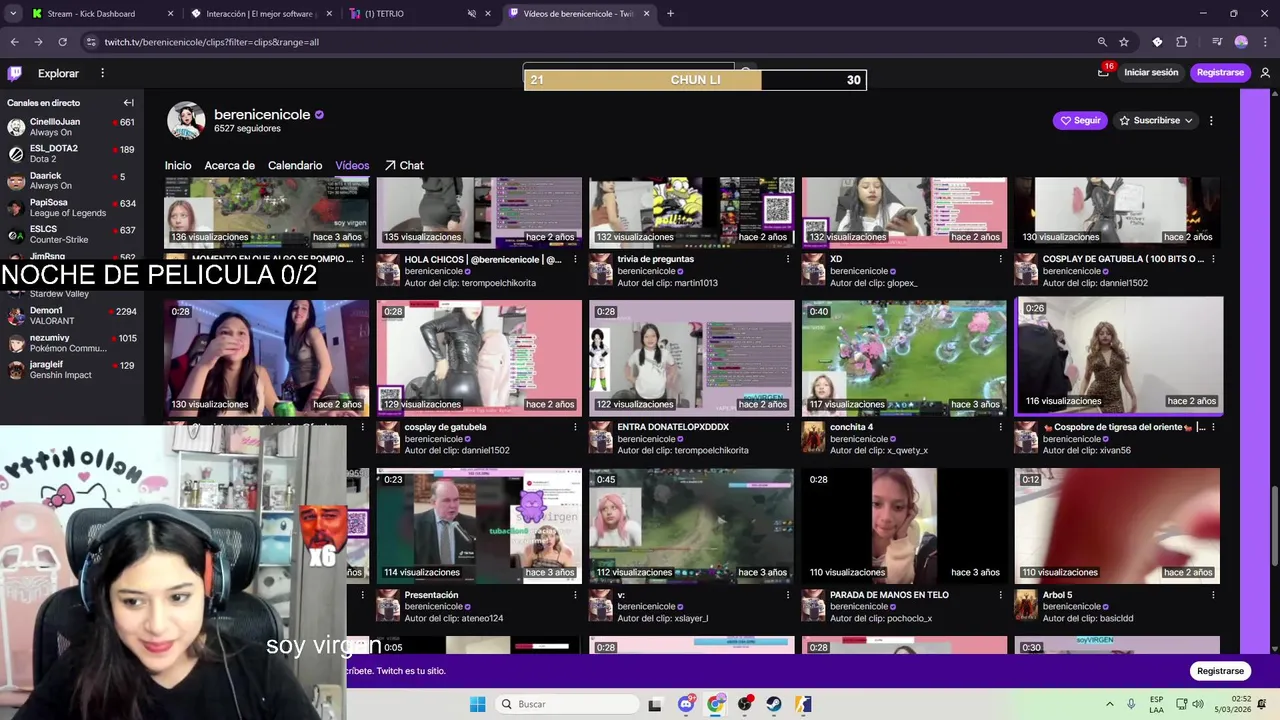Open the user profile icon in Twitch header
This screenshot has width=1280, height=720.
pyautogui.click(x=1265, y=73)
